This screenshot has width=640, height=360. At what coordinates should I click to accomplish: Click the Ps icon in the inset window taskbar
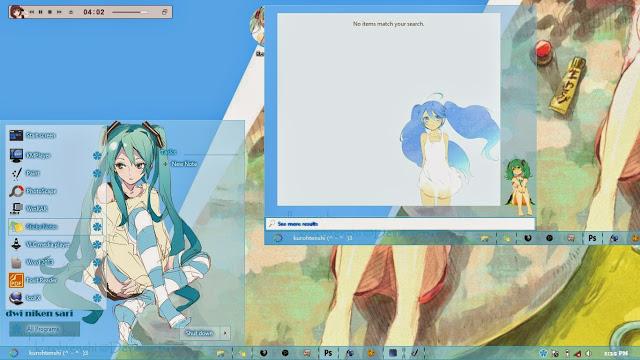point(592,238)
